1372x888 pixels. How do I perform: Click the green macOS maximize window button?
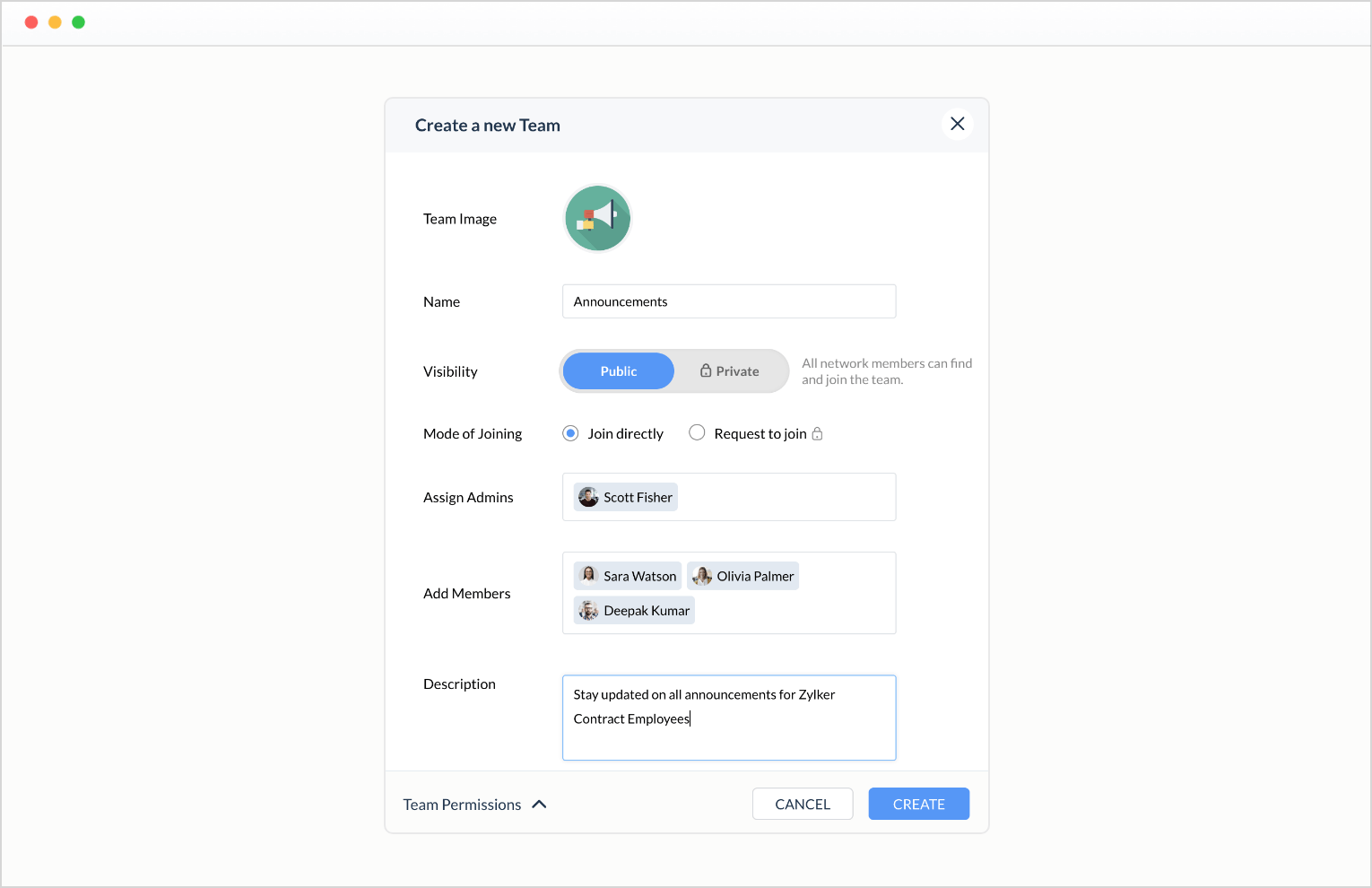point(78,22)
